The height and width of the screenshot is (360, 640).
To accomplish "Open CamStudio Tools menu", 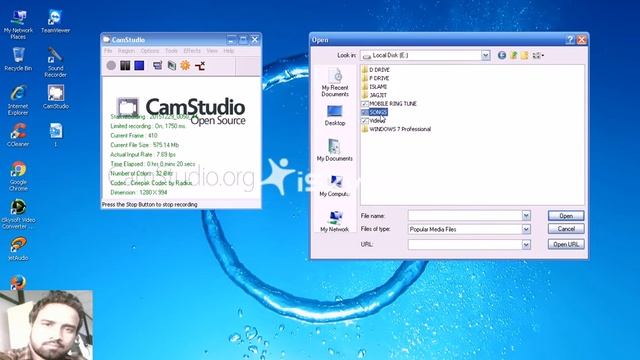I will pyautogui.click(x=171, y=51).
